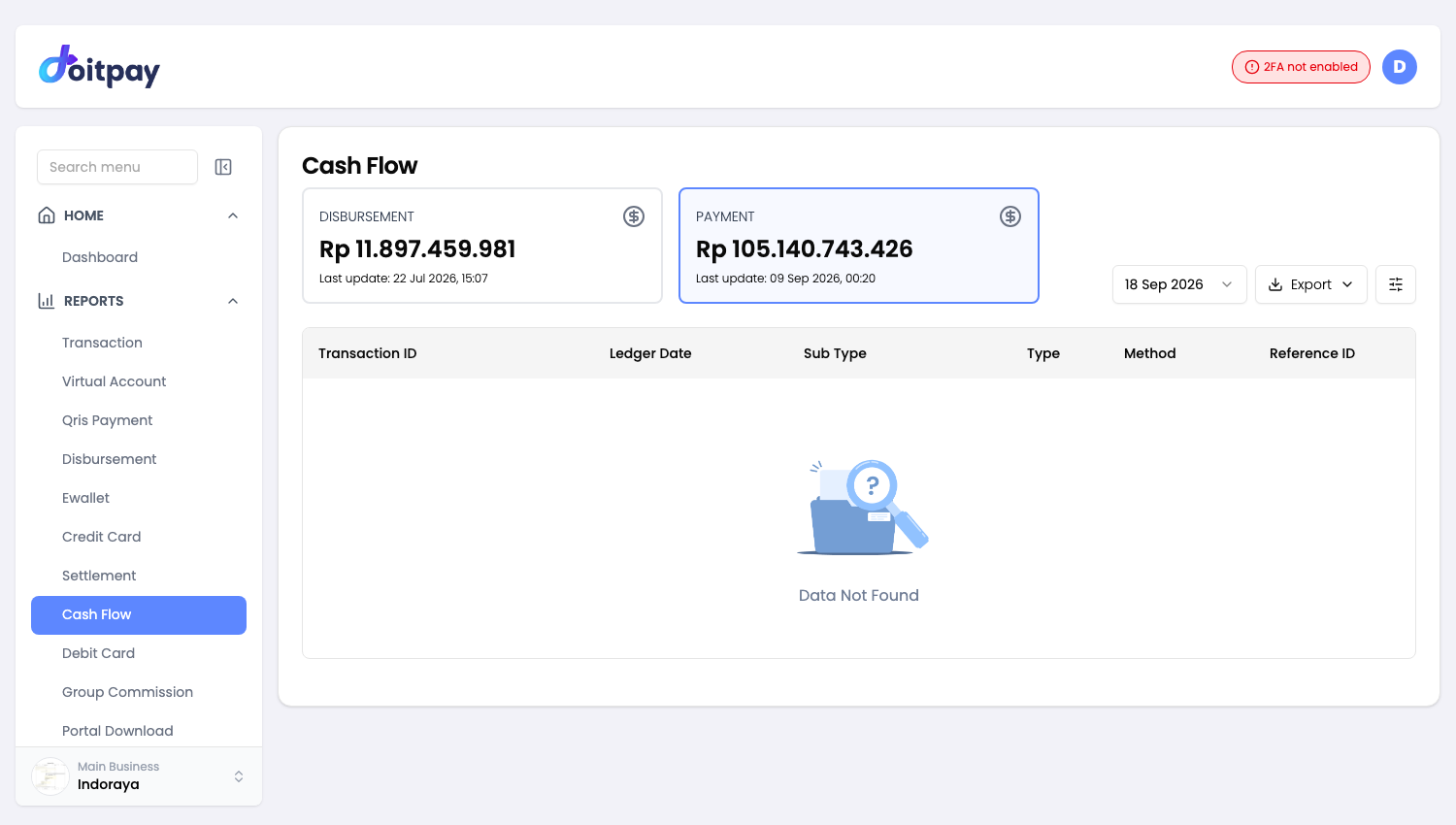
Task: Click the Ledger Date column header
Action: tap(650, 353)
